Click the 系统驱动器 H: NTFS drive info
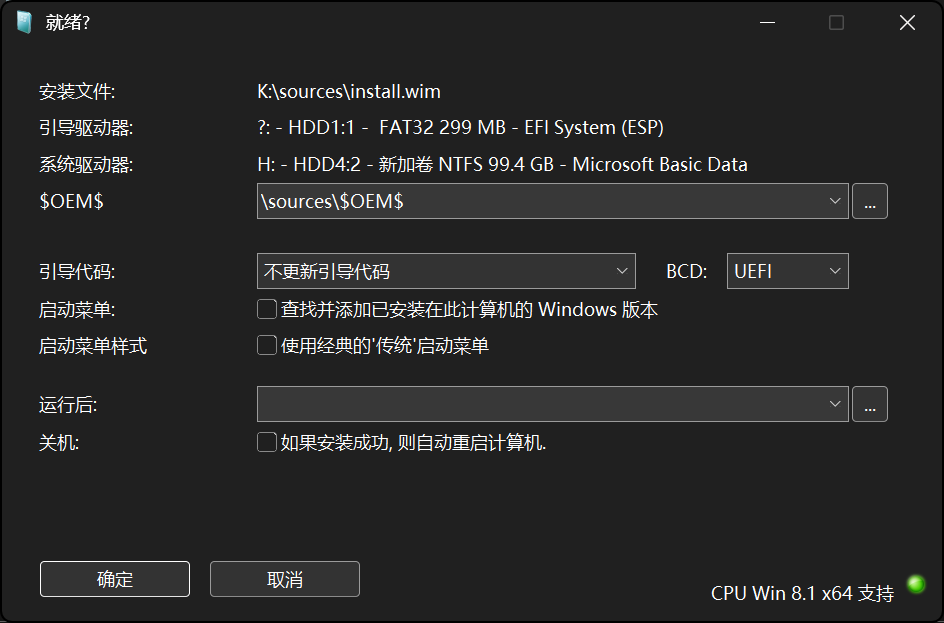944x623 pixels. pos(502,165)
